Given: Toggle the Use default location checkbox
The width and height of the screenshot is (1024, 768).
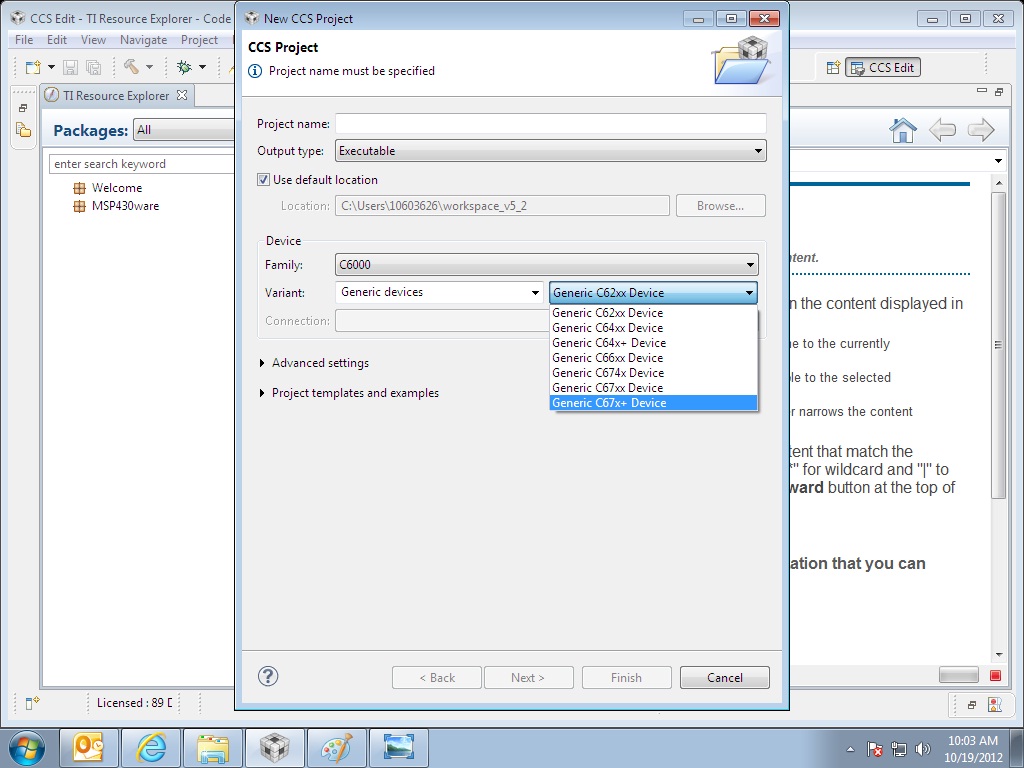Looking at the screenshot, I should (263, 180).
